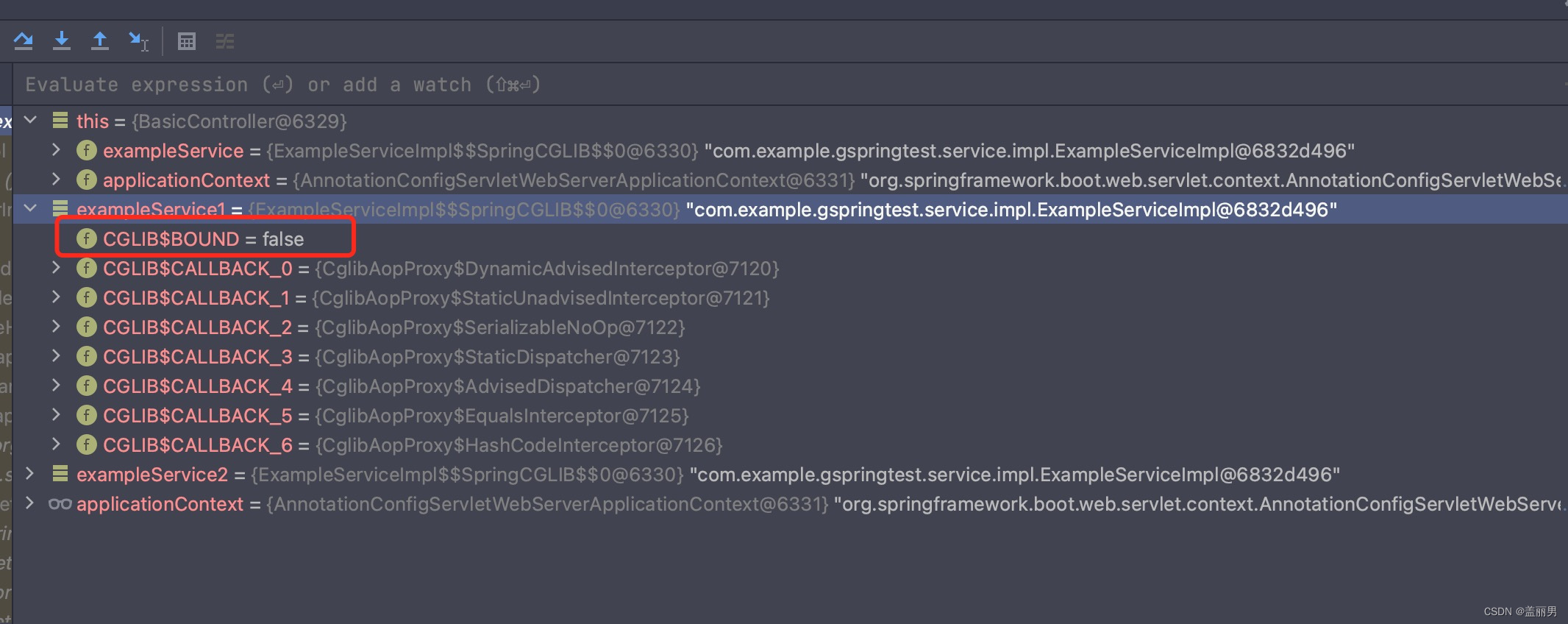Open the Evaluate Expression calculator icon
The image size is (1568, 624).
click(x=187, y=41)
